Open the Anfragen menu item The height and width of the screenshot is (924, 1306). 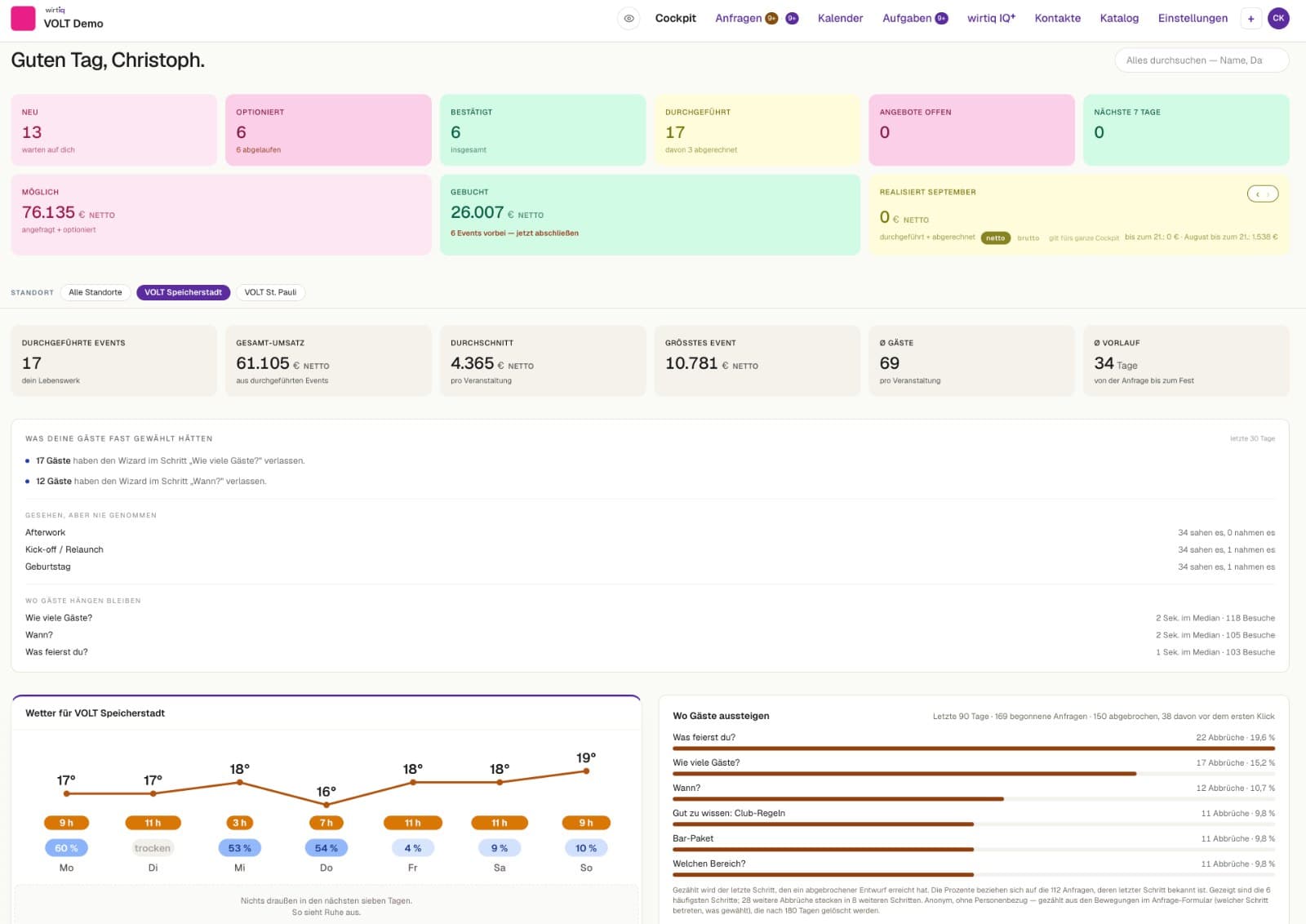tap(739, 18)
